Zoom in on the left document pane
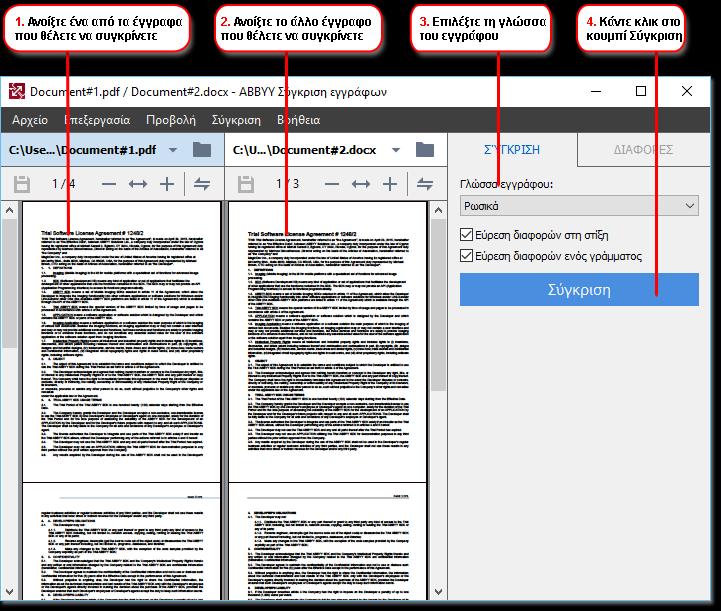Viewport: 721px width, 611px height. point(167,184)
